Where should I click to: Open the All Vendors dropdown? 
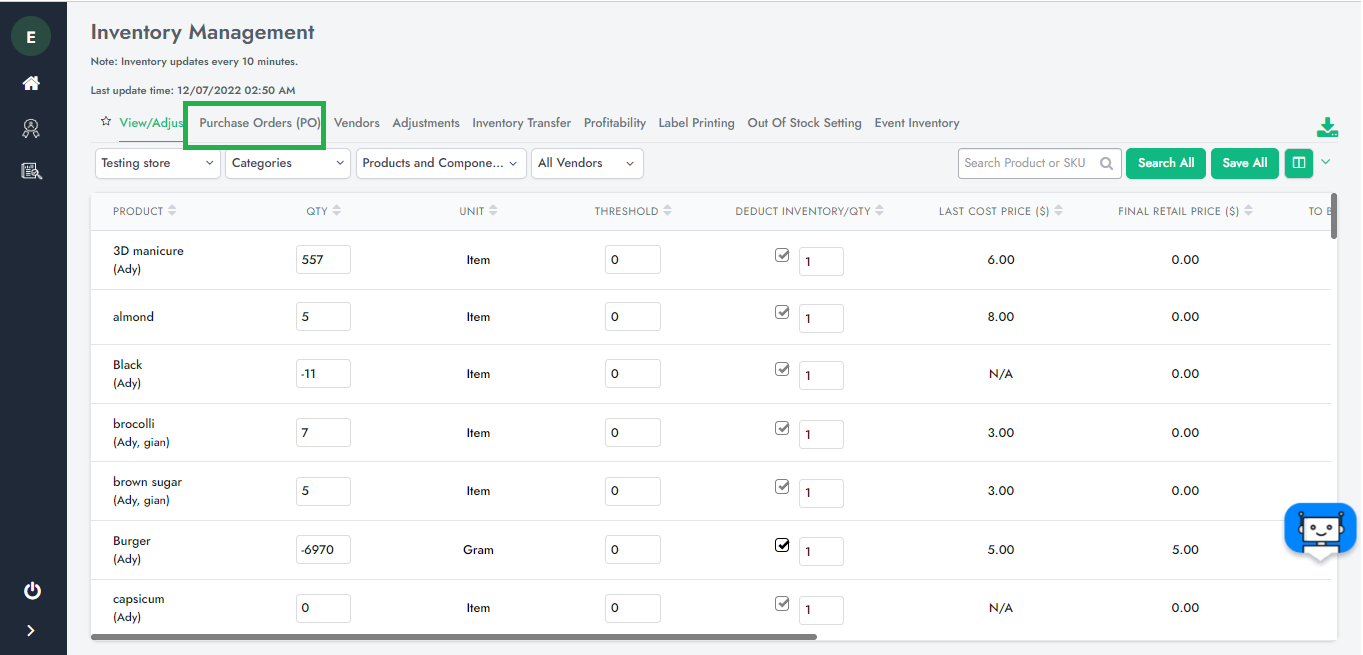(x=587, y=163)
